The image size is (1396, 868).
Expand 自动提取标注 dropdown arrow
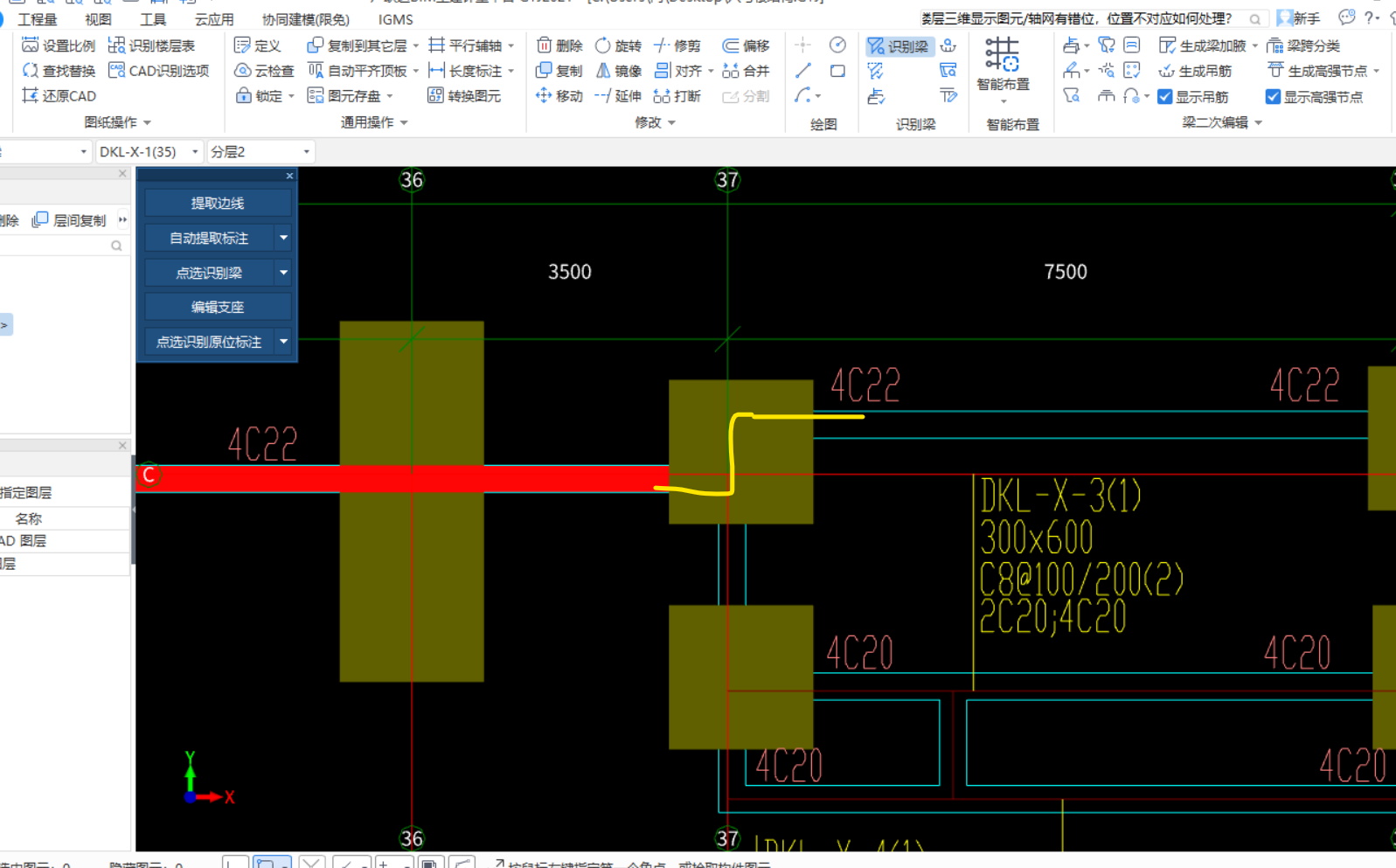[x=284, y=238]
